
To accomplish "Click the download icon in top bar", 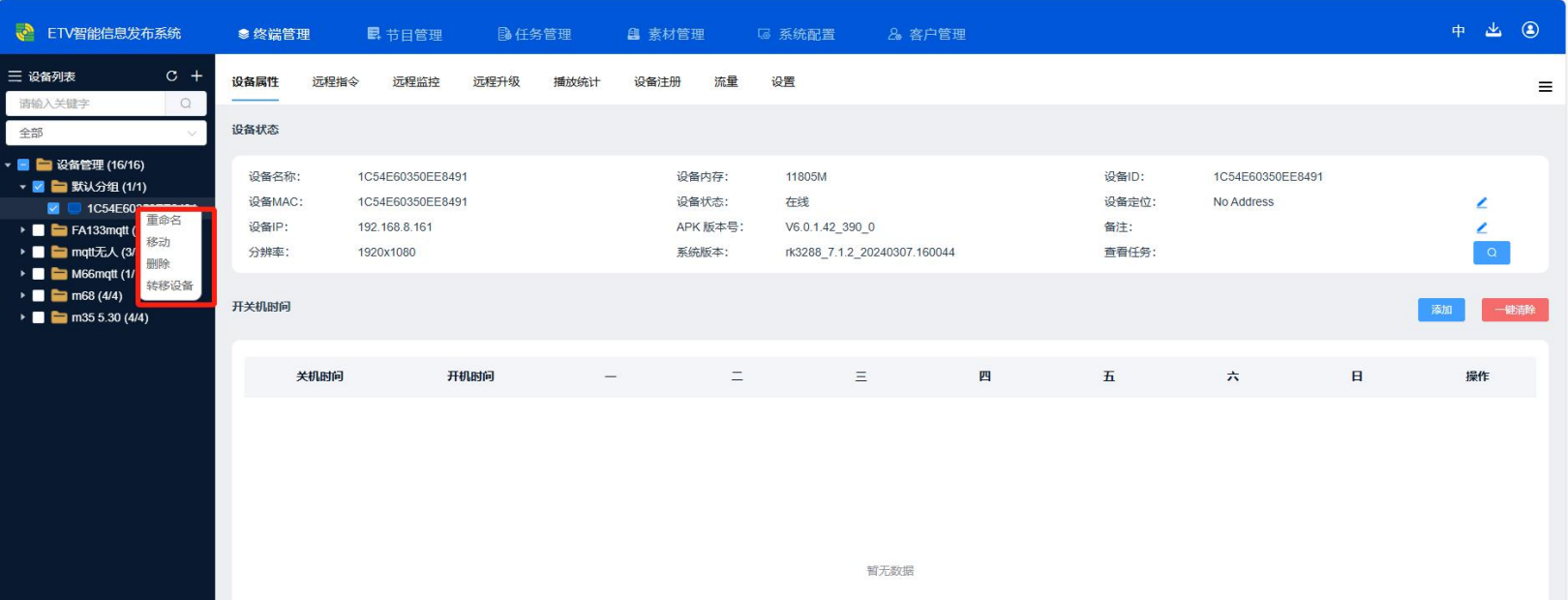I will (x=1493, y=30).
